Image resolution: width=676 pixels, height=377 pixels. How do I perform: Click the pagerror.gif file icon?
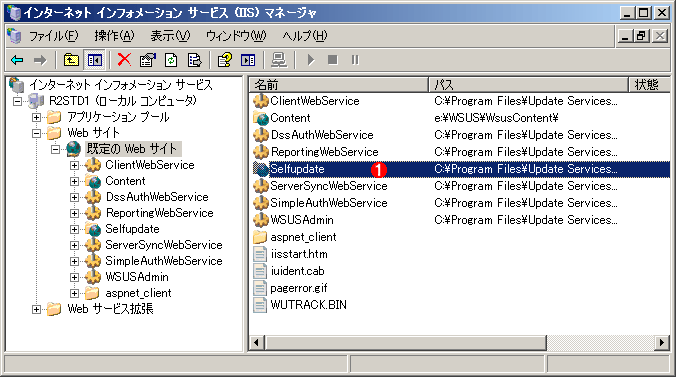[x=260, y=288]
